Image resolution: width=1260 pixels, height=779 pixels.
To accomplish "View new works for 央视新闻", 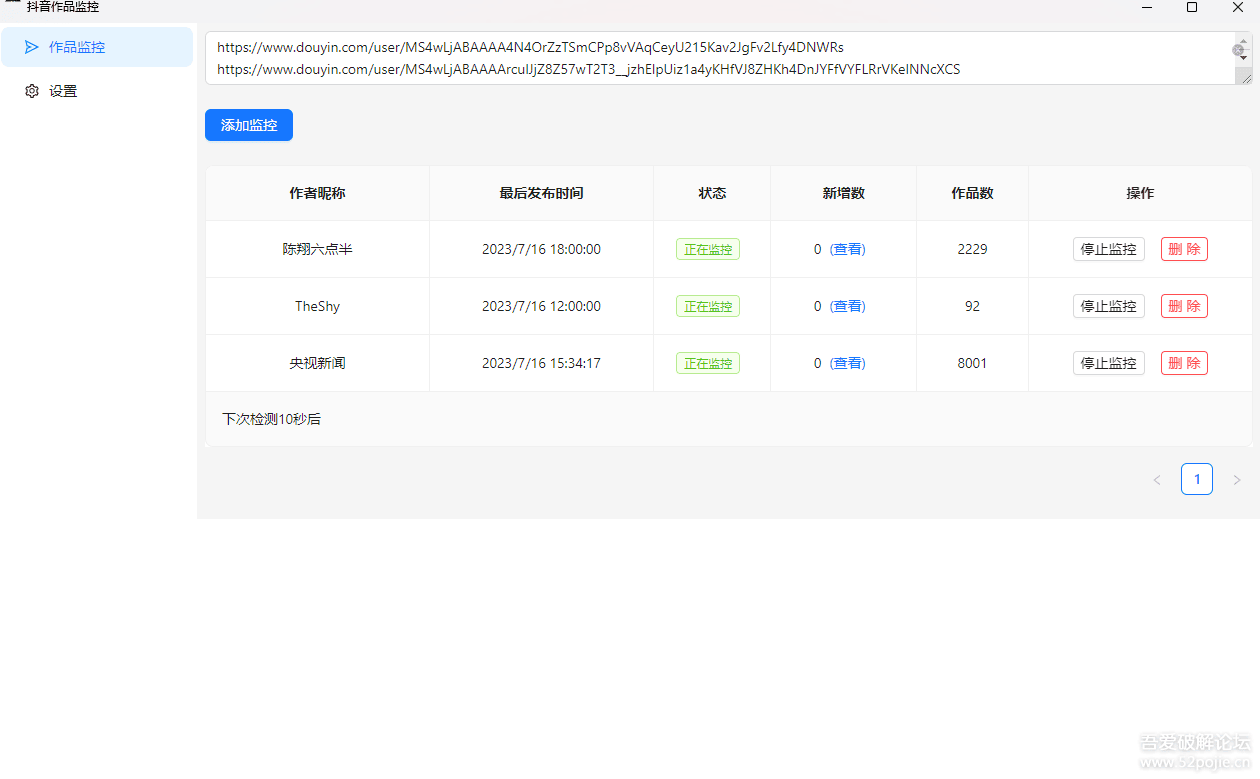I will [x=848, y=363].
